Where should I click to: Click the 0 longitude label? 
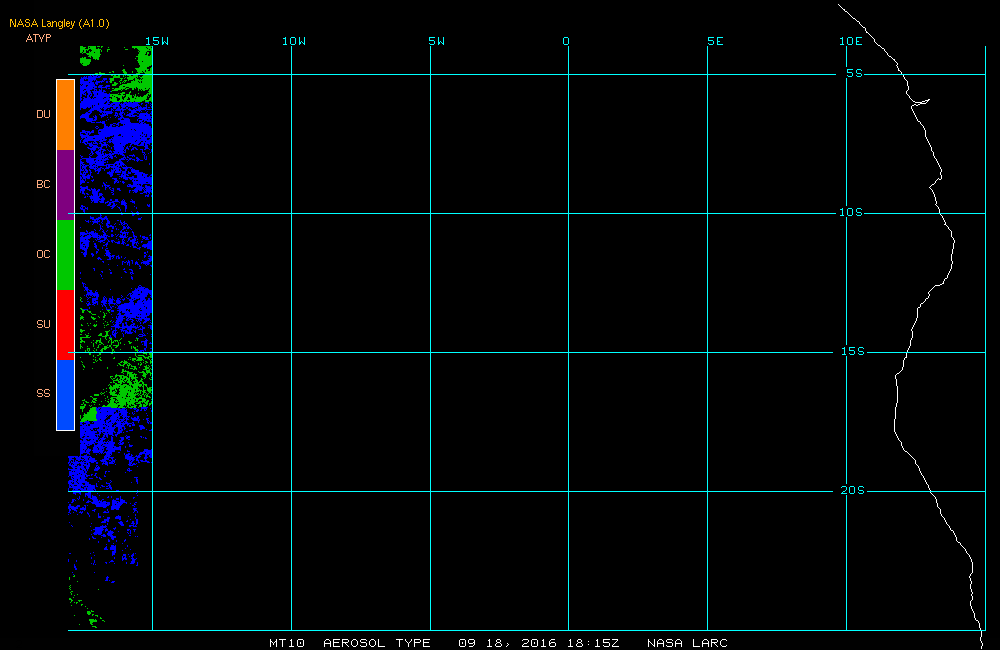pyautogui.click(x=566, y=41)
